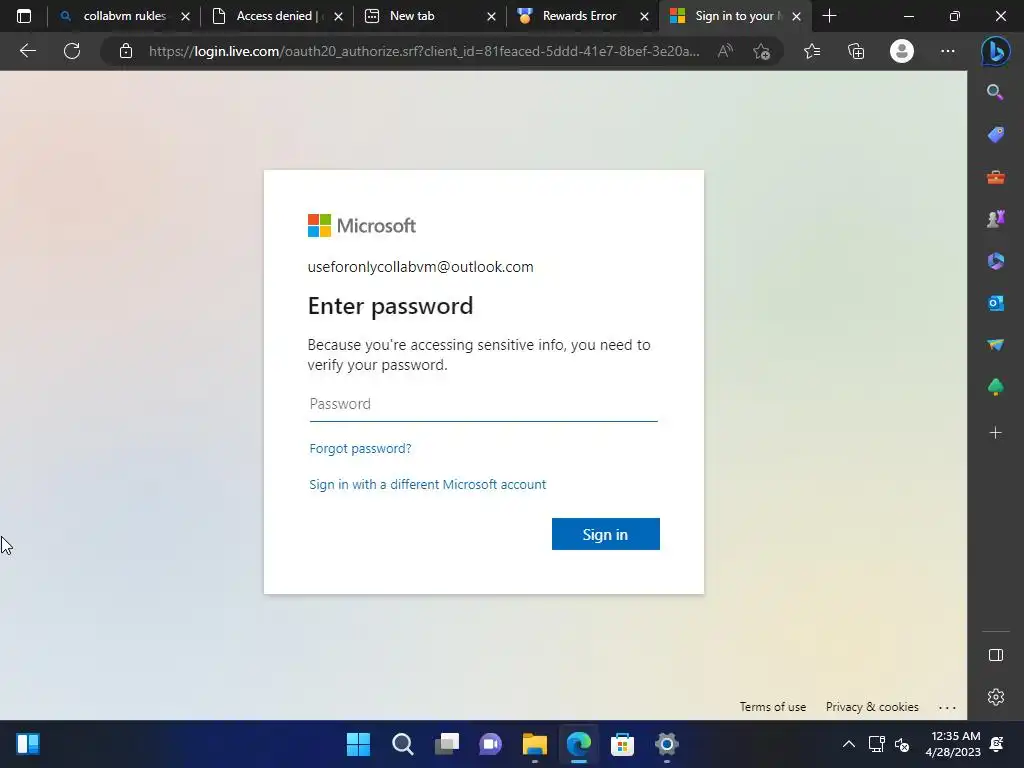Open sidebar Drop paper plane icon
The width and height of the screenshot is (1024, 768).
(995, 345)
